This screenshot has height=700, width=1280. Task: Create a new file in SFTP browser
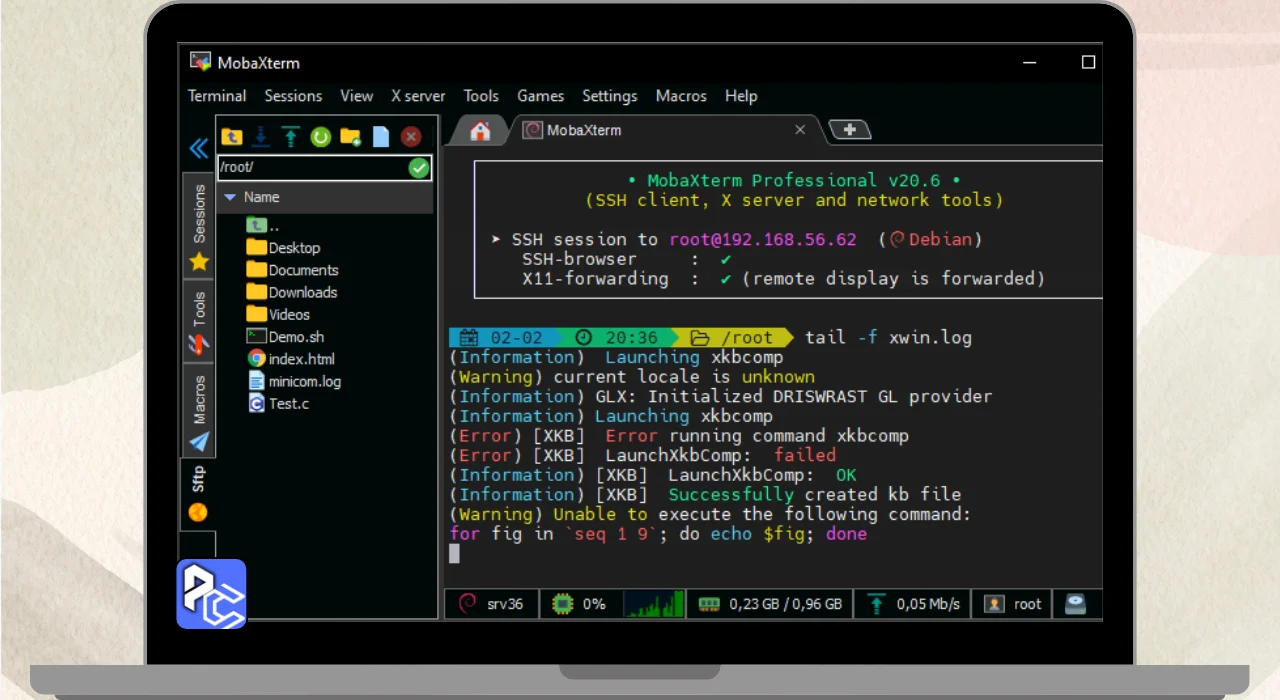380,137
